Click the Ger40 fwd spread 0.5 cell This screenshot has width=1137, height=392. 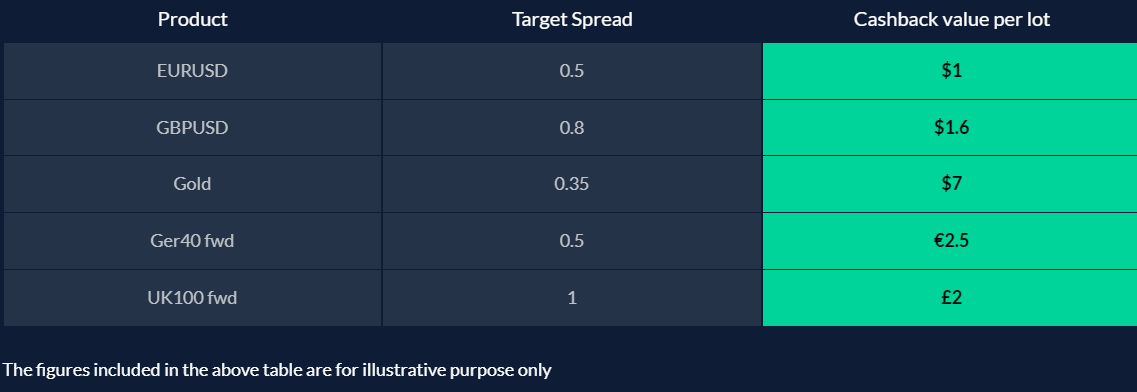(x=572, y=241)
